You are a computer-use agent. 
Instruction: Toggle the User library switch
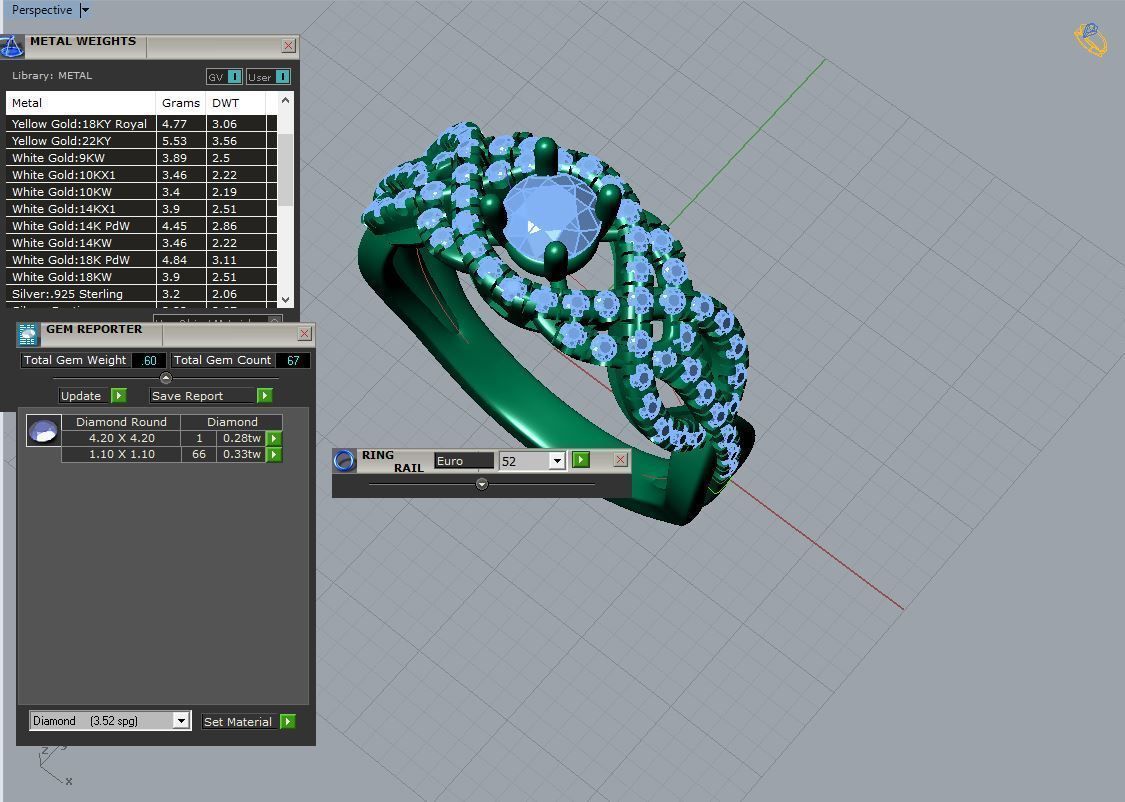click(x=268, y=77)
